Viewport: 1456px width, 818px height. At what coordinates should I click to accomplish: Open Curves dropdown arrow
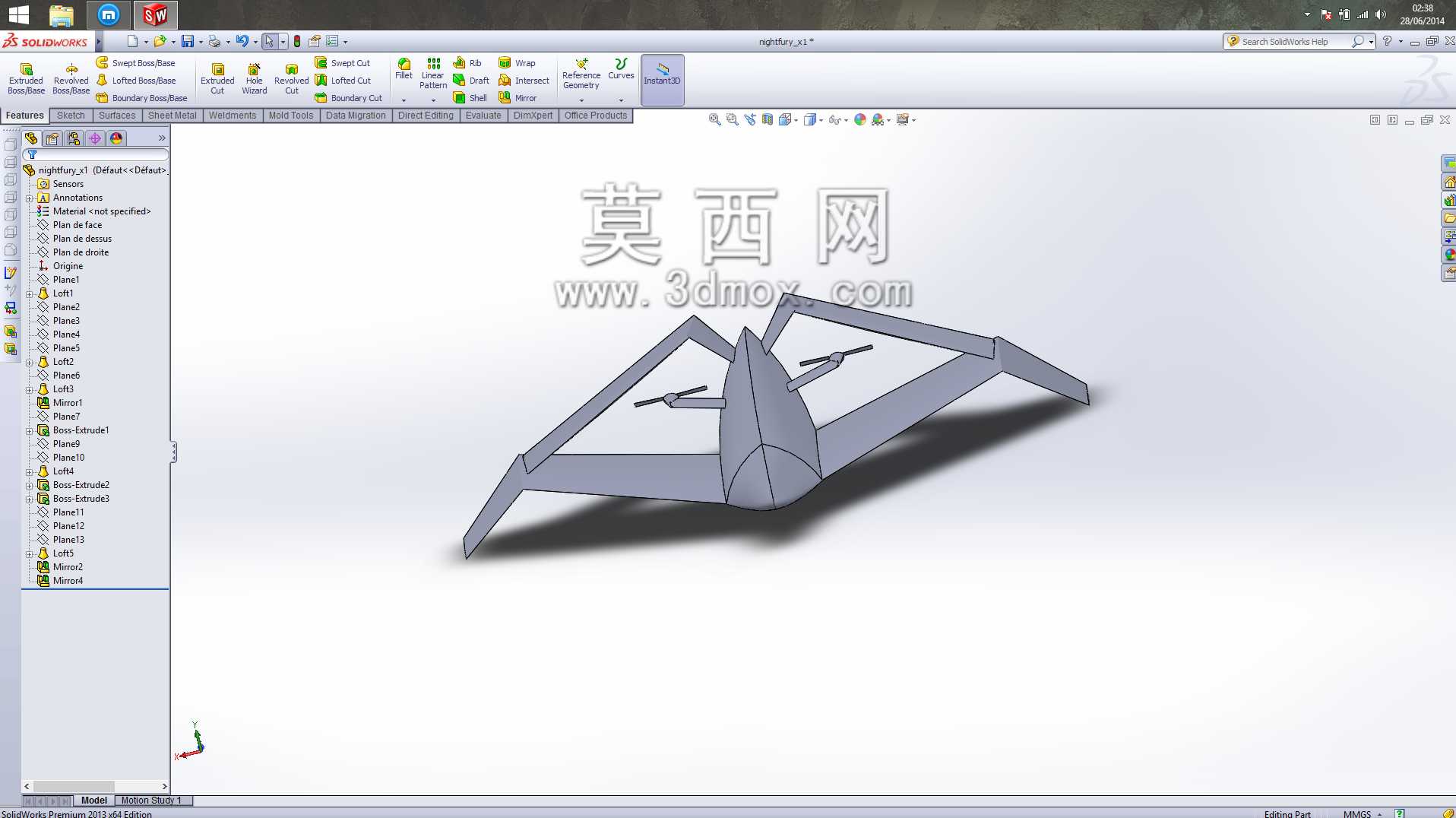621,100
